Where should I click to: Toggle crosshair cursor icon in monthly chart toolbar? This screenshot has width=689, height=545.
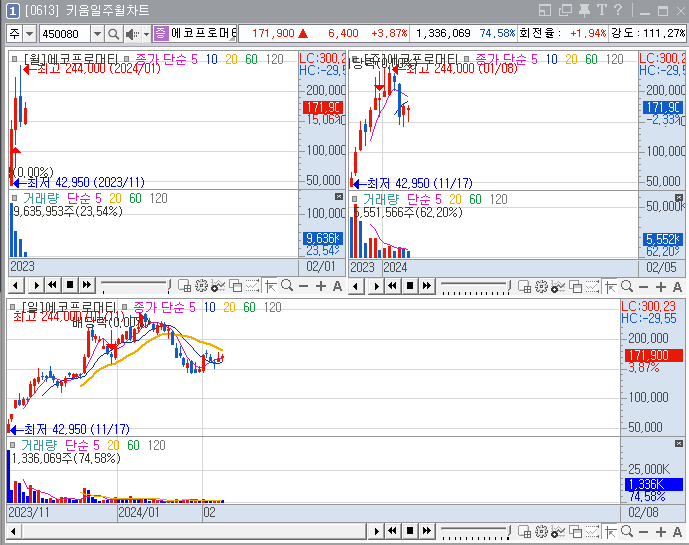(271, 287)
